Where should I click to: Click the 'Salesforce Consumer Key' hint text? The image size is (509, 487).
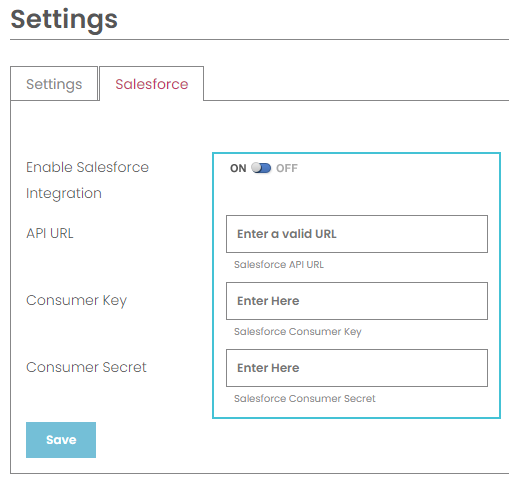point(298,332)
